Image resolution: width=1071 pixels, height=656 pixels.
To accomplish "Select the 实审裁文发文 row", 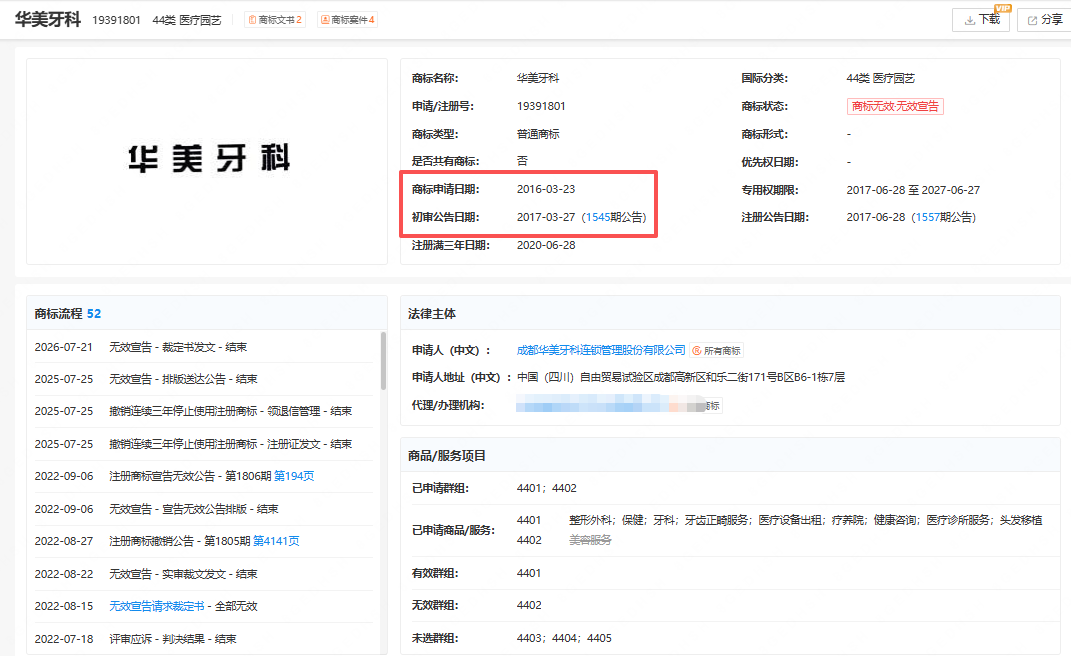I will coord(203,574).
